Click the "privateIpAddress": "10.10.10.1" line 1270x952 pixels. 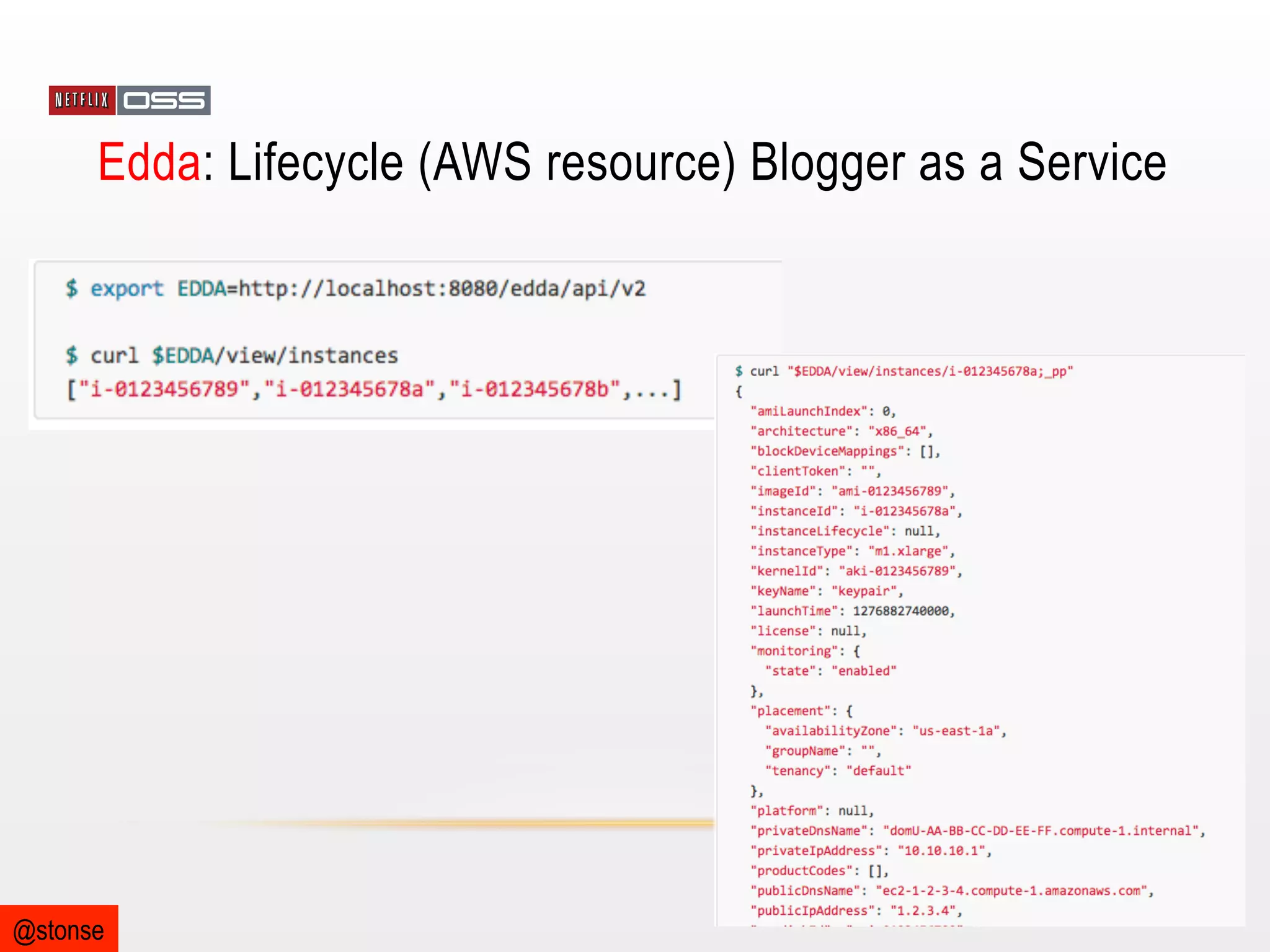tap(871, 851)
